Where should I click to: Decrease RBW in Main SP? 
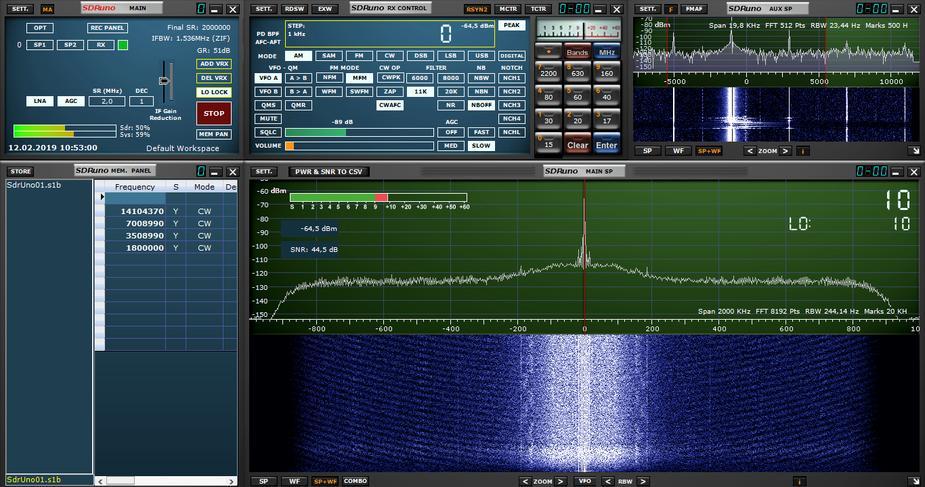coord(608,481)
